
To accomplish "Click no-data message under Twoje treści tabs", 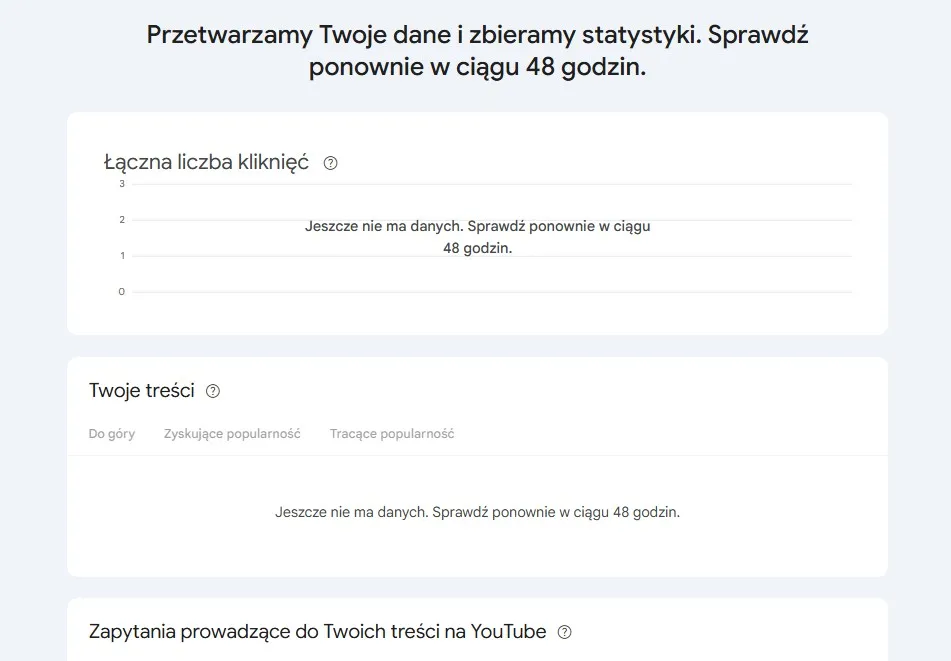I will 477,512.
